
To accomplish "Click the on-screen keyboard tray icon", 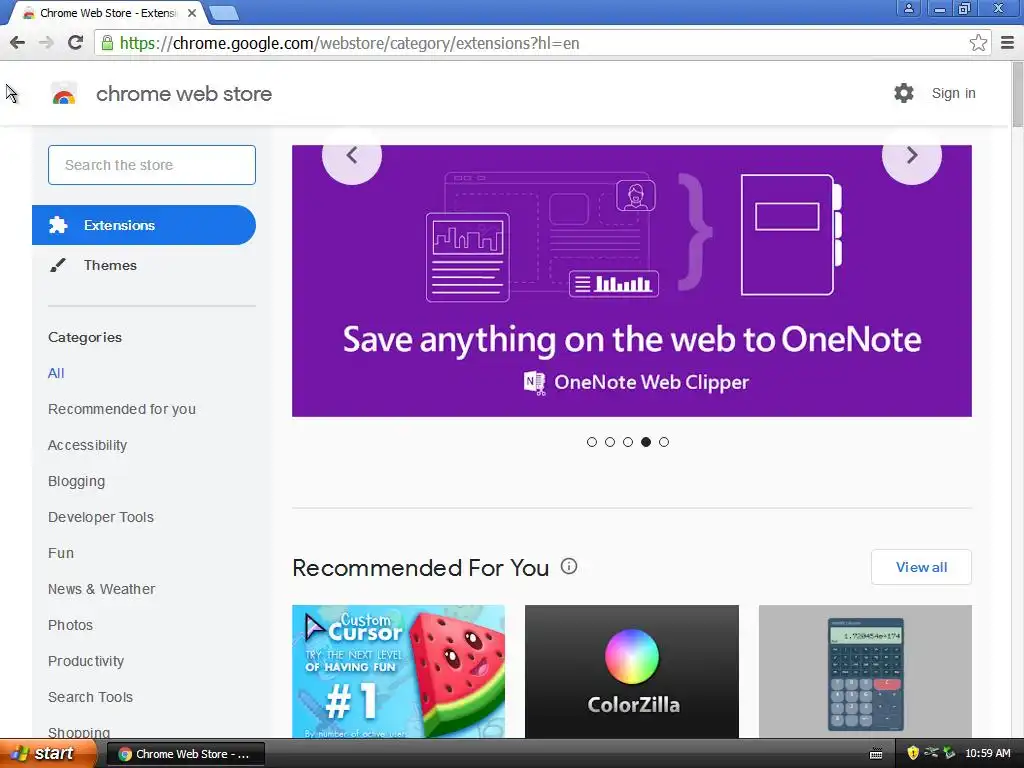I will click(876, 754).
